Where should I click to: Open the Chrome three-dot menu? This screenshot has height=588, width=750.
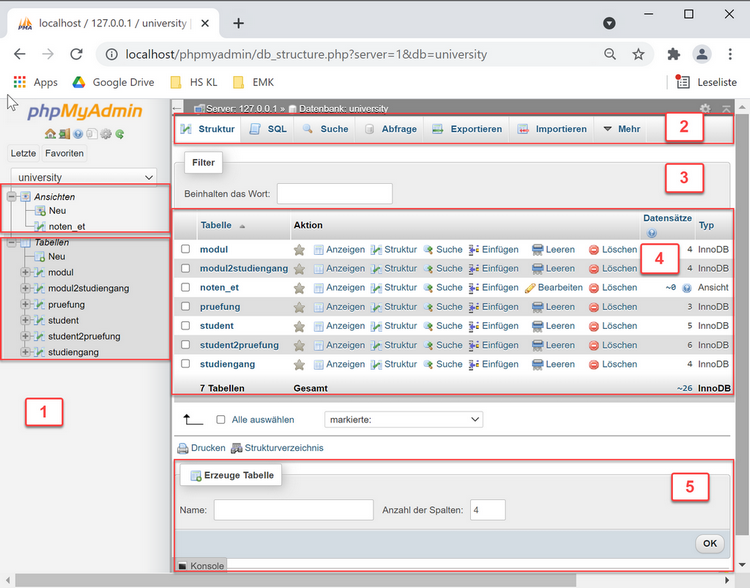pyautogui.click(x=730, y=54)
